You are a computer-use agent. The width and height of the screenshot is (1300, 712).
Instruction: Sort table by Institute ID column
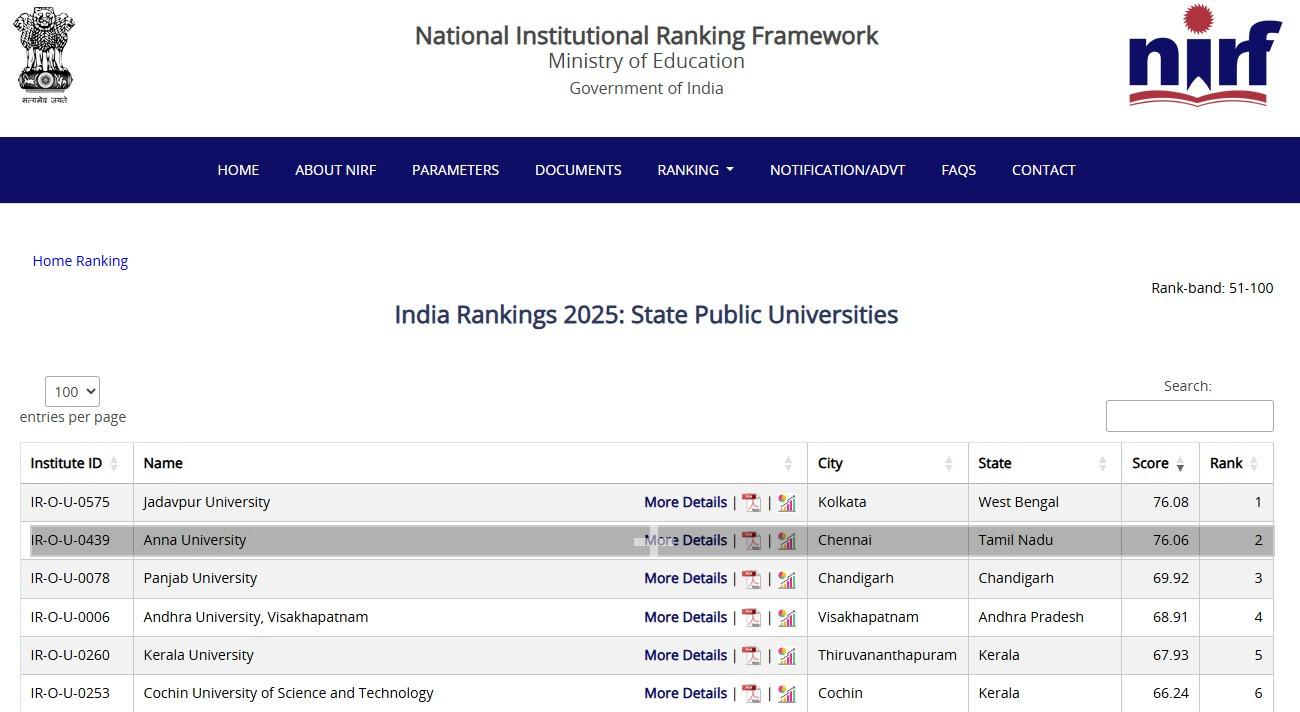coord(76,463)
